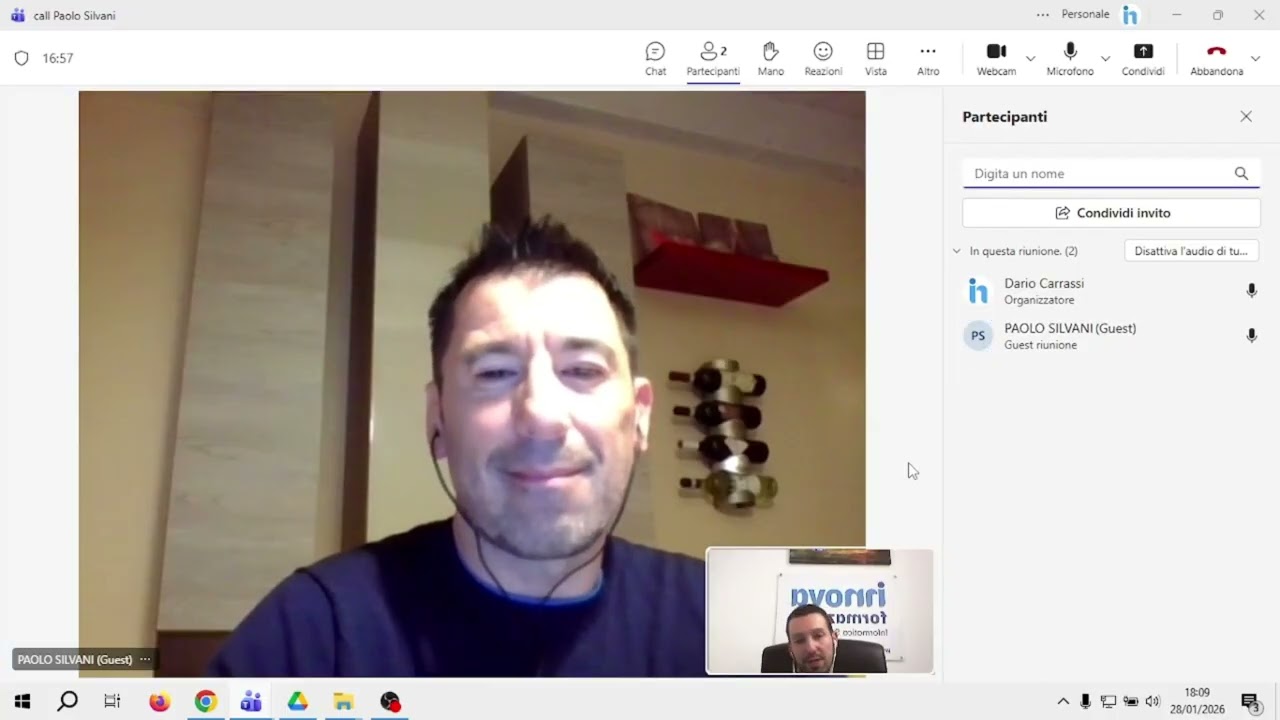Click the tray network icon
The image size is (1280, 720).
point(1108,701)
